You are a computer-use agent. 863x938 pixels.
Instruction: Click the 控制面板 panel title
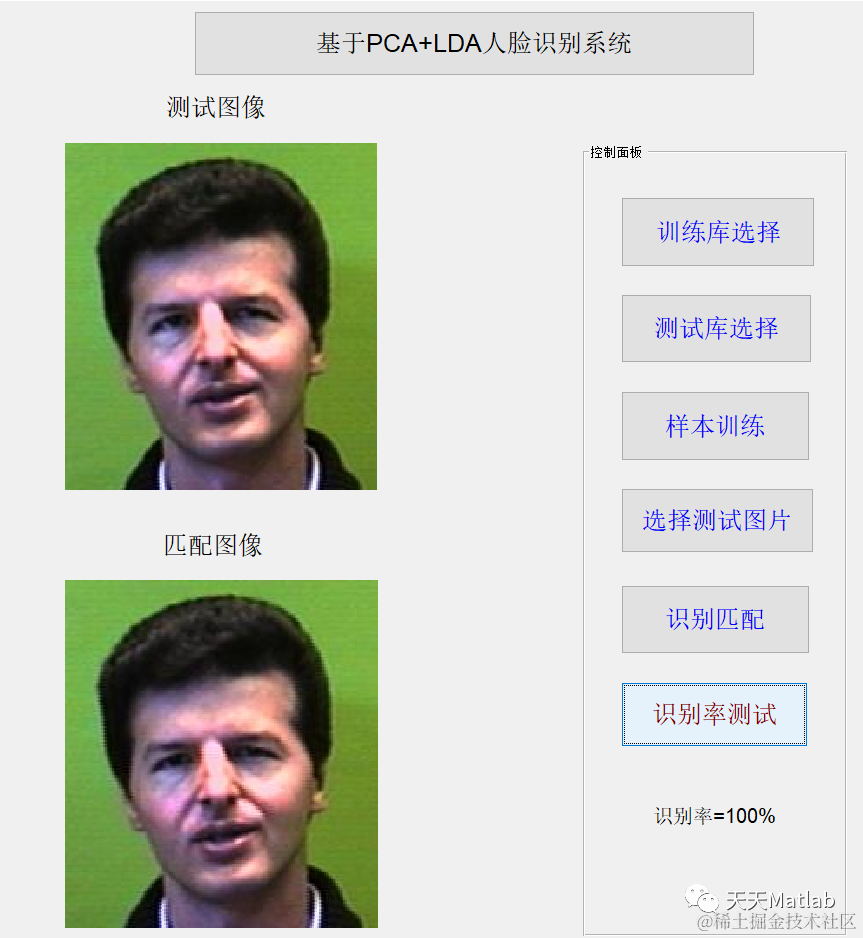(615, 153)
